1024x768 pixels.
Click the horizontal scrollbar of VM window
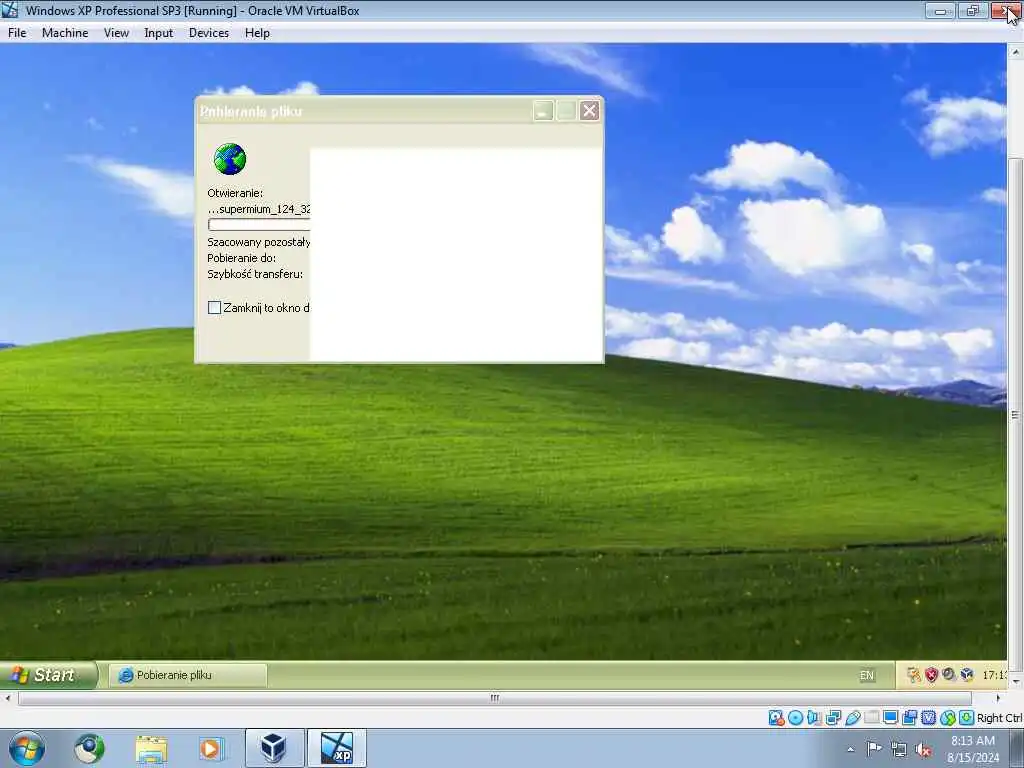pos(494,698)
